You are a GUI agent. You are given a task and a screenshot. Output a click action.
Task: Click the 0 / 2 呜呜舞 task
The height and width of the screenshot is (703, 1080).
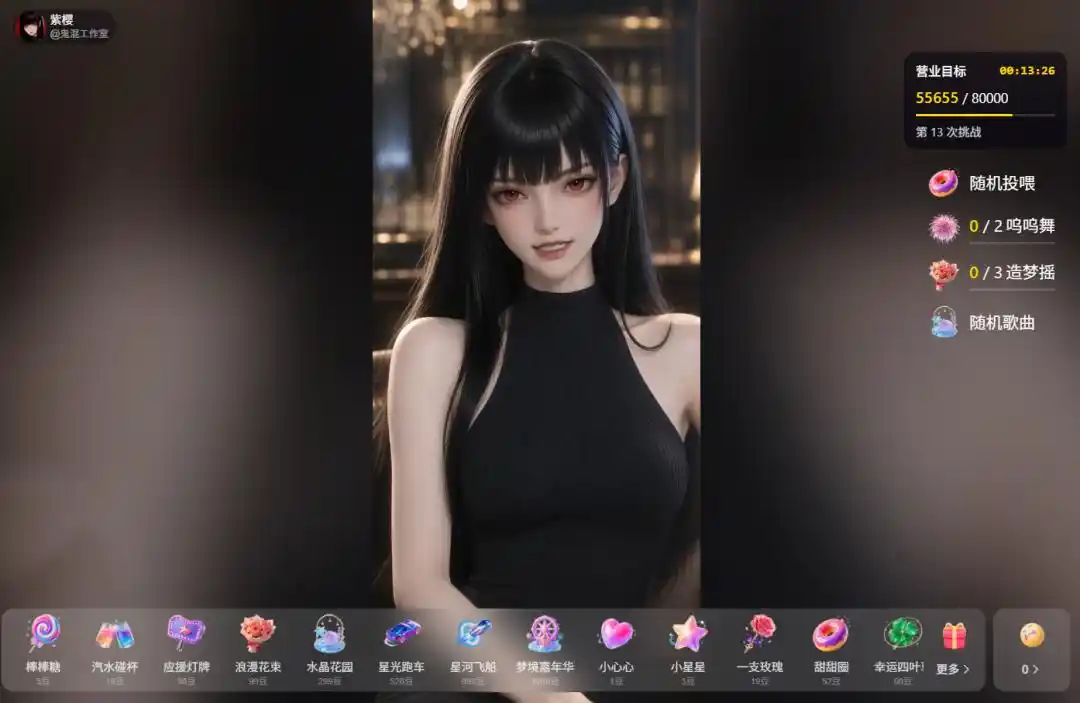pyautogui.click(x=1012, y=227)
